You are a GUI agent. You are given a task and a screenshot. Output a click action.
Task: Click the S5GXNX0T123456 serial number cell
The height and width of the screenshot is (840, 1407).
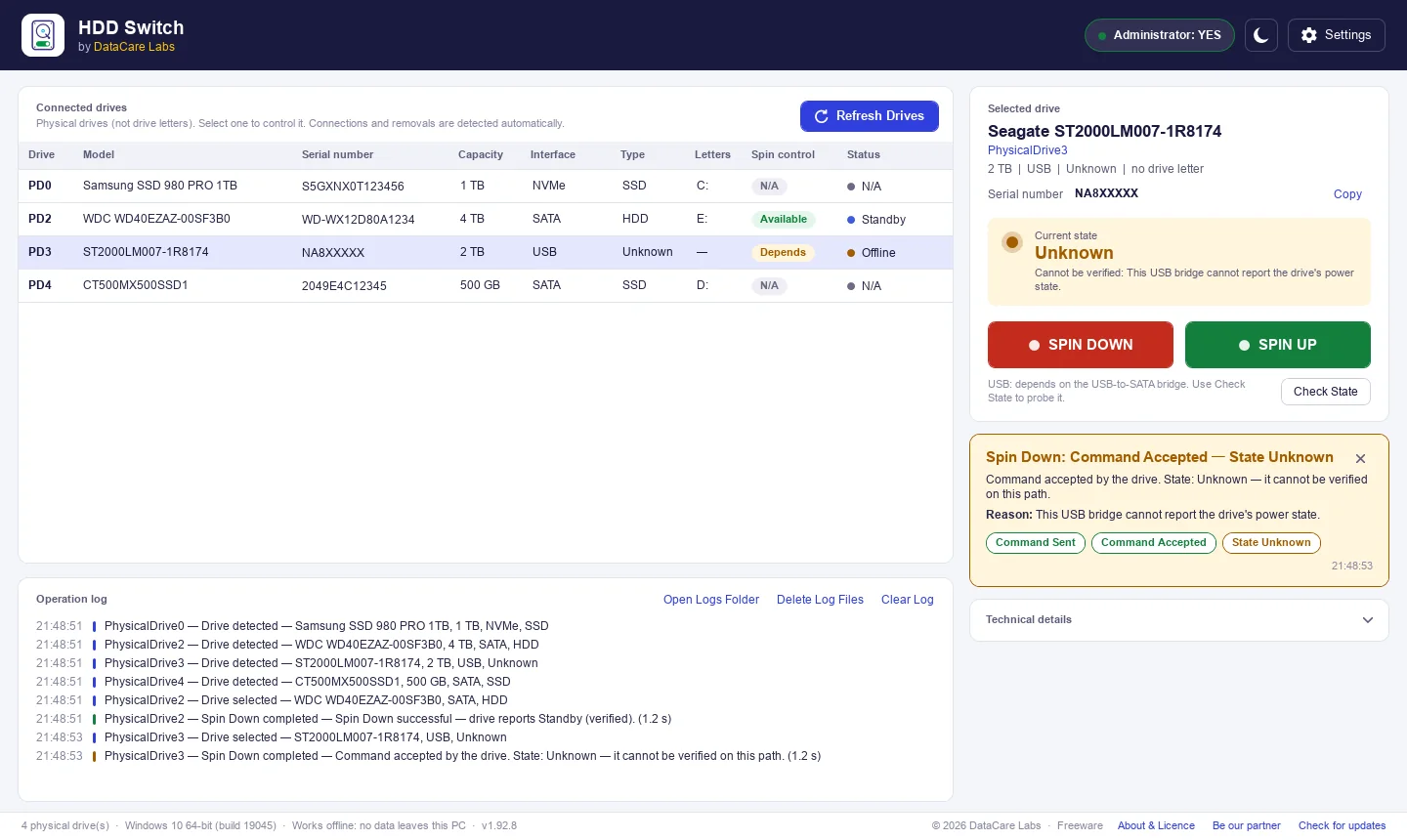(353, 187)
